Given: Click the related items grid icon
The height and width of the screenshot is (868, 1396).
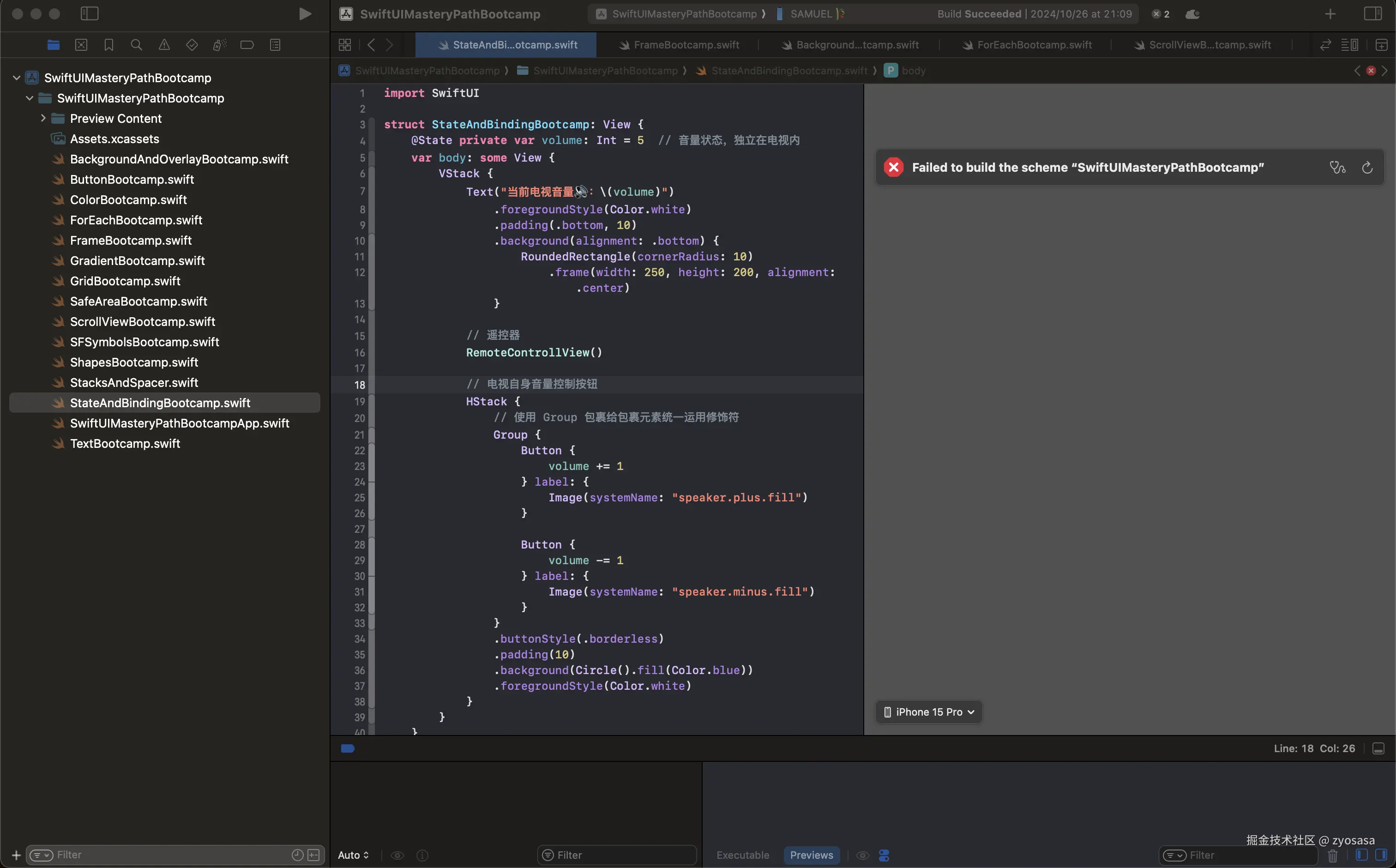Looking at the screenshot, I should [x=345, y=45].
